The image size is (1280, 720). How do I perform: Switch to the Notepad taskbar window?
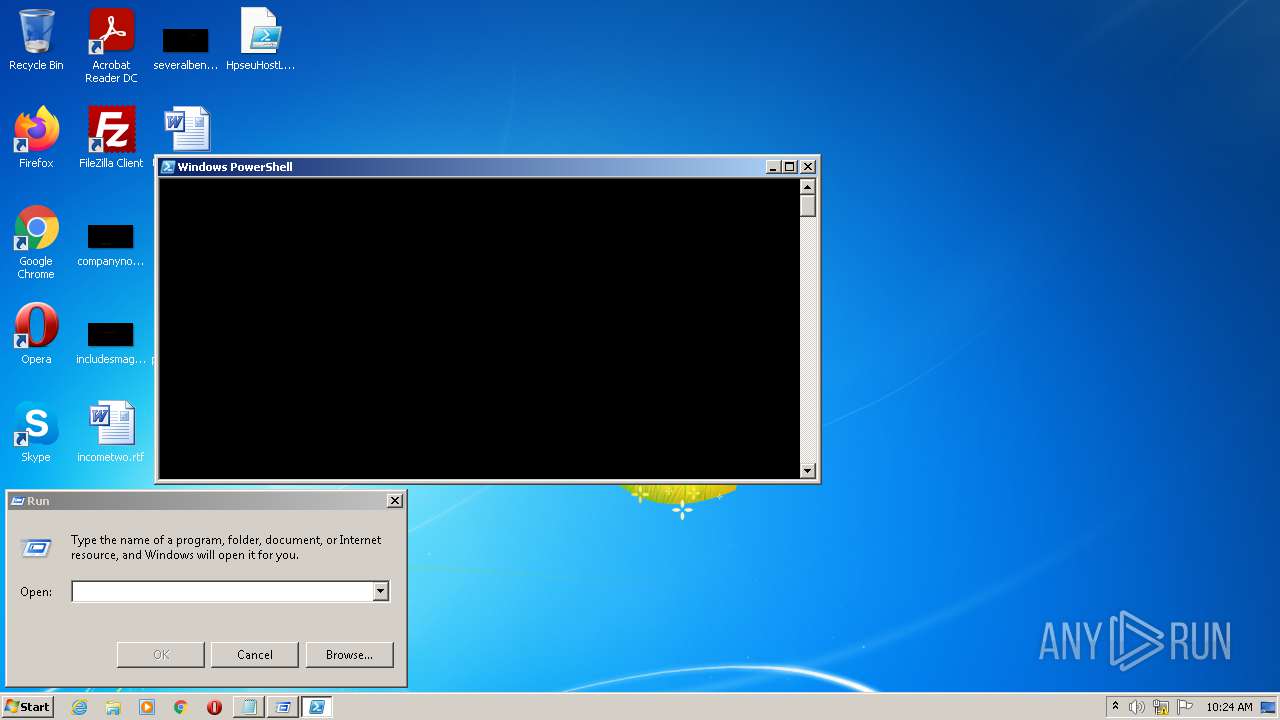pos(248,707)
